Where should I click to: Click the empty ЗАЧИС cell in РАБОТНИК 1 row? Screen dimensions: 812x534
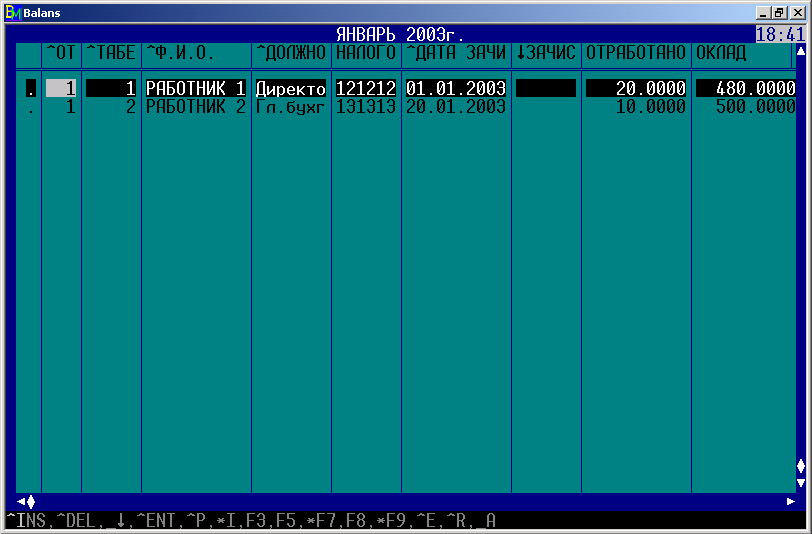click(546, 88)
